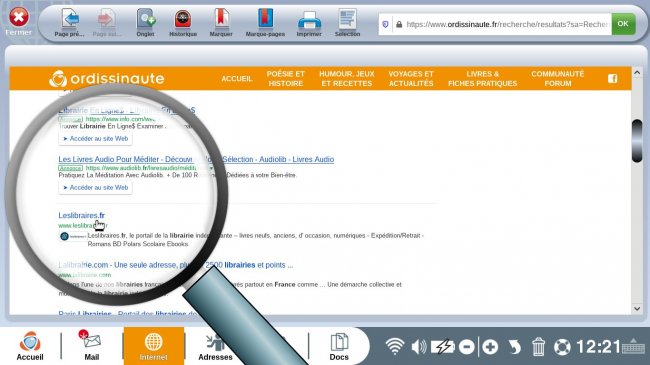The image size is (650, 365).
Task: Click the speaker volume icon
Action: coord(419,347)
